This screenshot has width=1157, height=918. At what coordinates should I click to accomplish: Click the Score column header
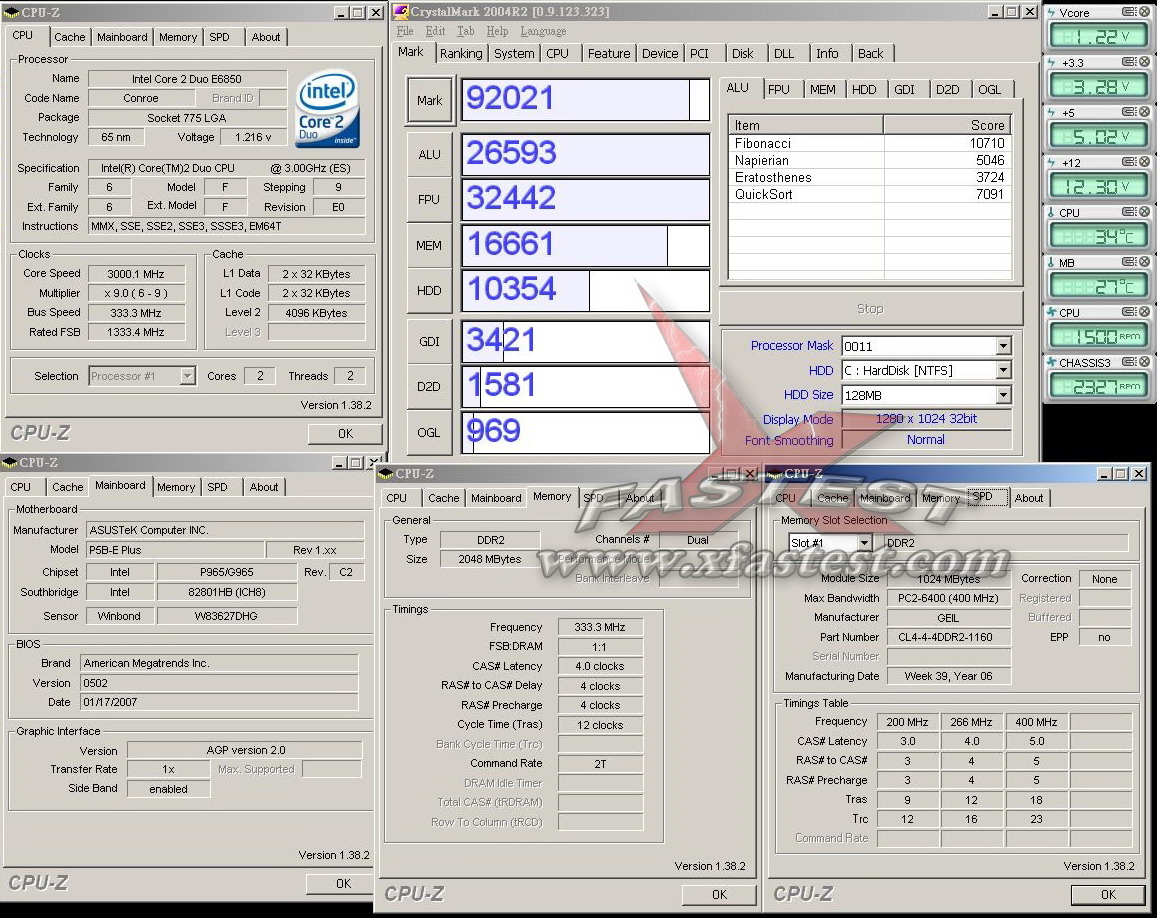click(x=947, y=125)
